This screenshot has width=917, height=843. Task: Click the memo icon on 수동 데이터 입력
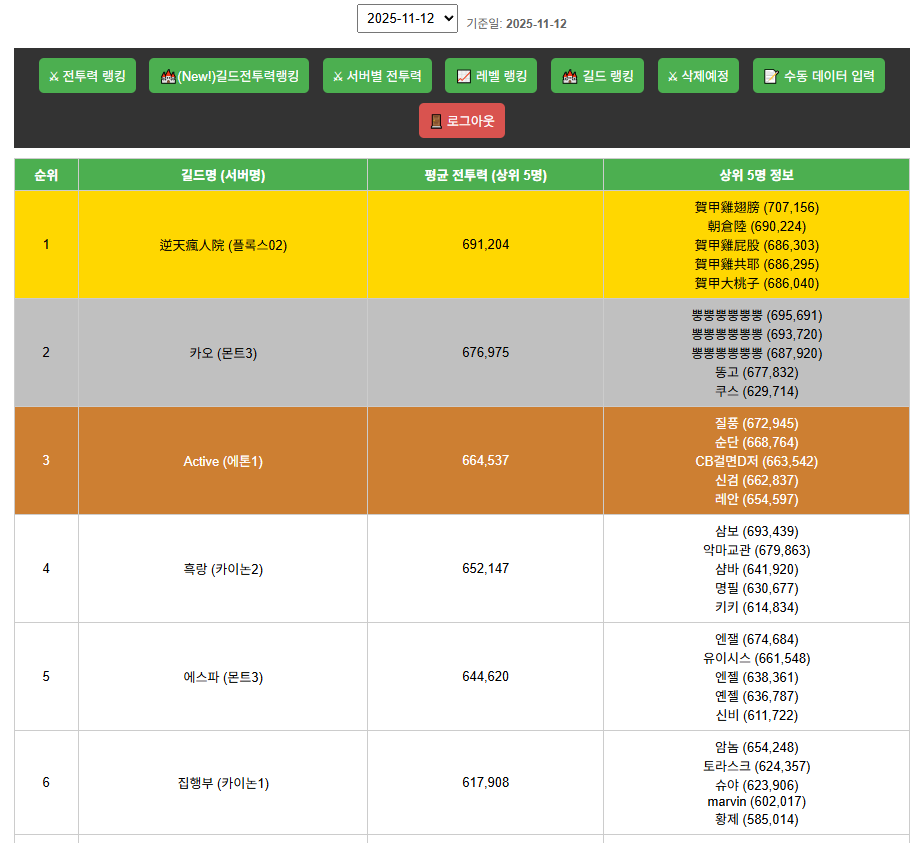tap(770, 76)
